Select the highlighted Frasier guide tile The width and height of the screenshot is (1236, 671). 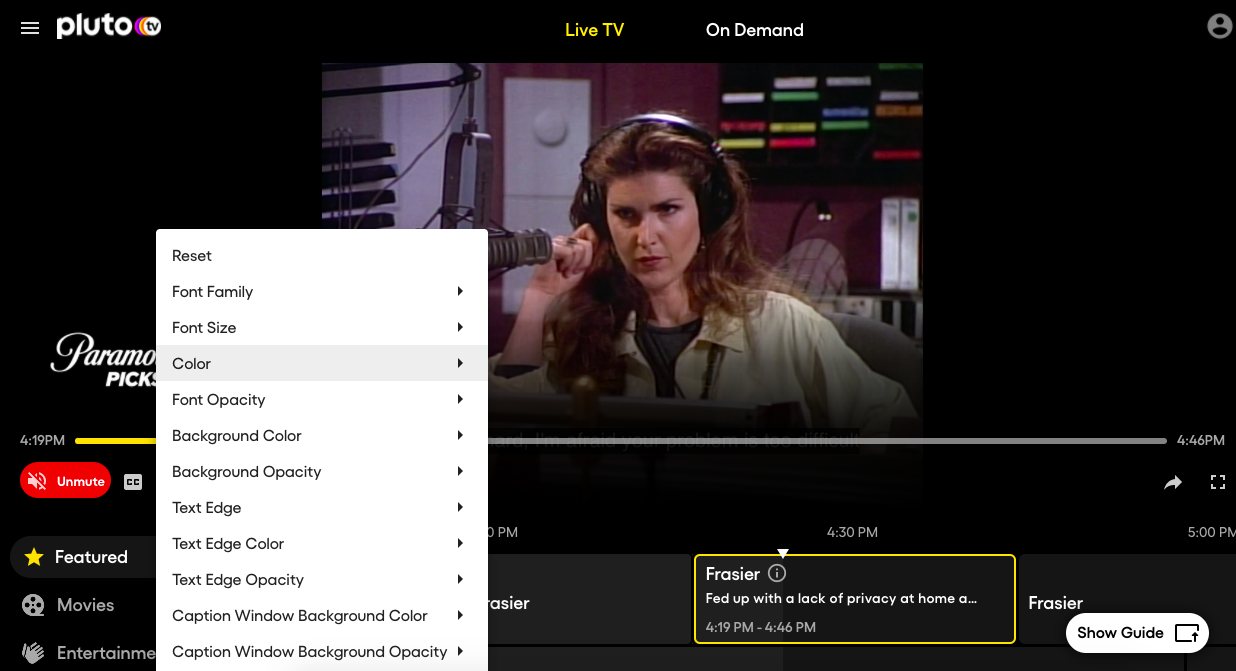click(855, 599)
